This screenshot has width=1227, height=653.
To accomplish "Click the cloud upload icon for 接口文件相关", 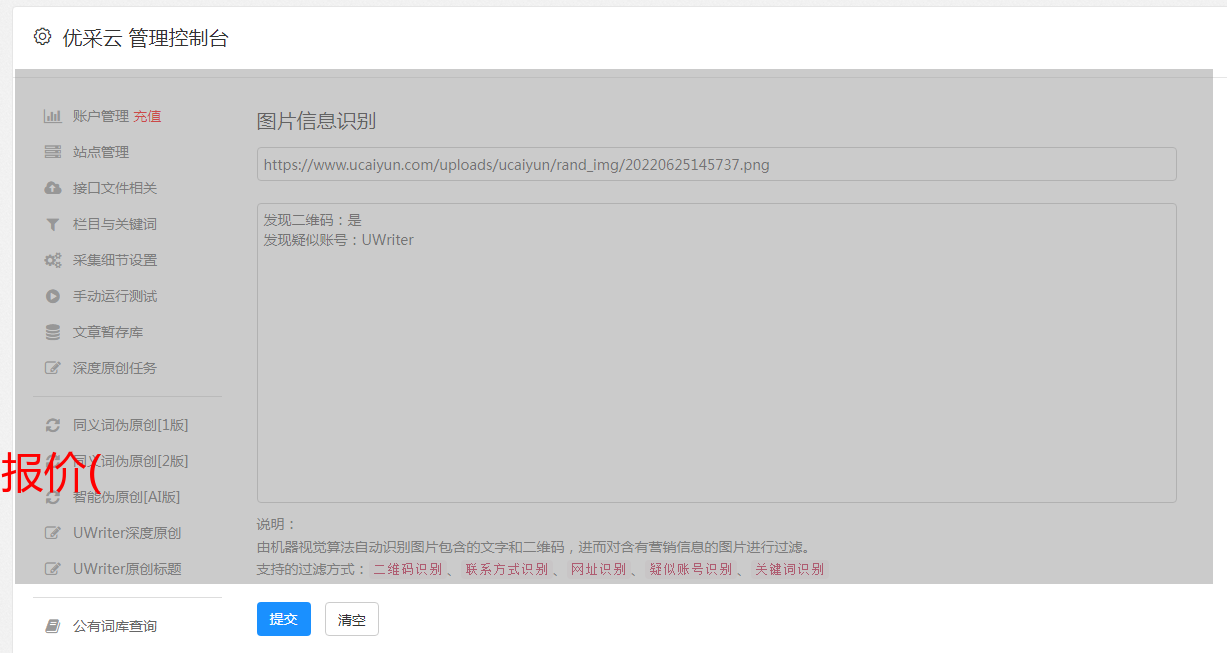I will [53, 188].
